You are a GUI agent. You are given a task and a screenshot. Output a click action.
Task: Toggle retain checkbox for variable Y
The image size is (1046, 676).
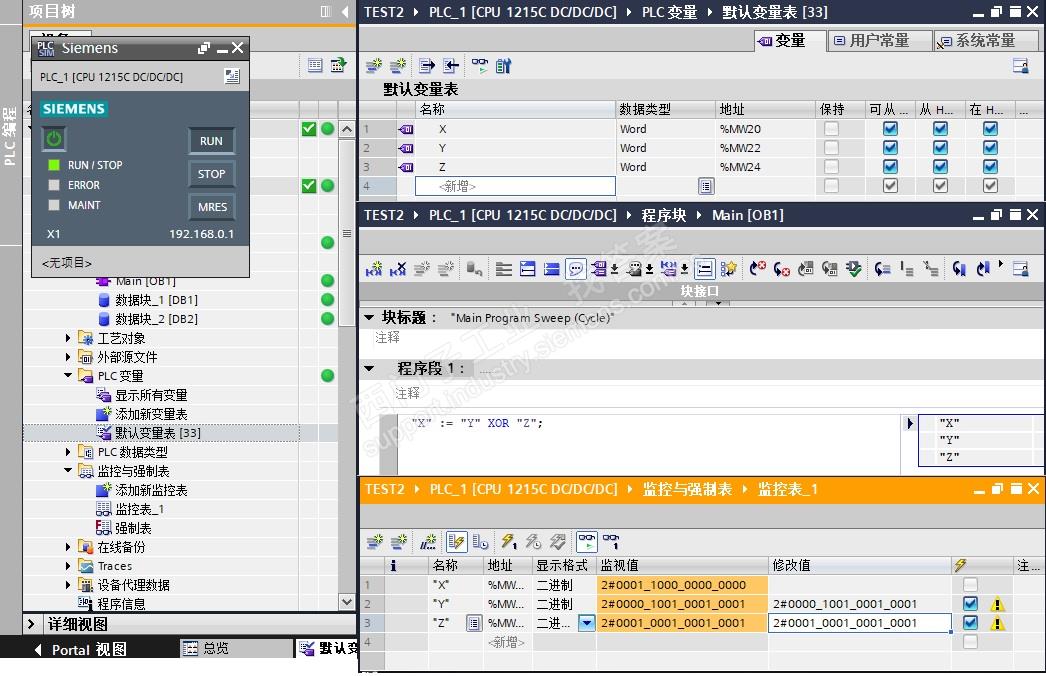[831, 147]
